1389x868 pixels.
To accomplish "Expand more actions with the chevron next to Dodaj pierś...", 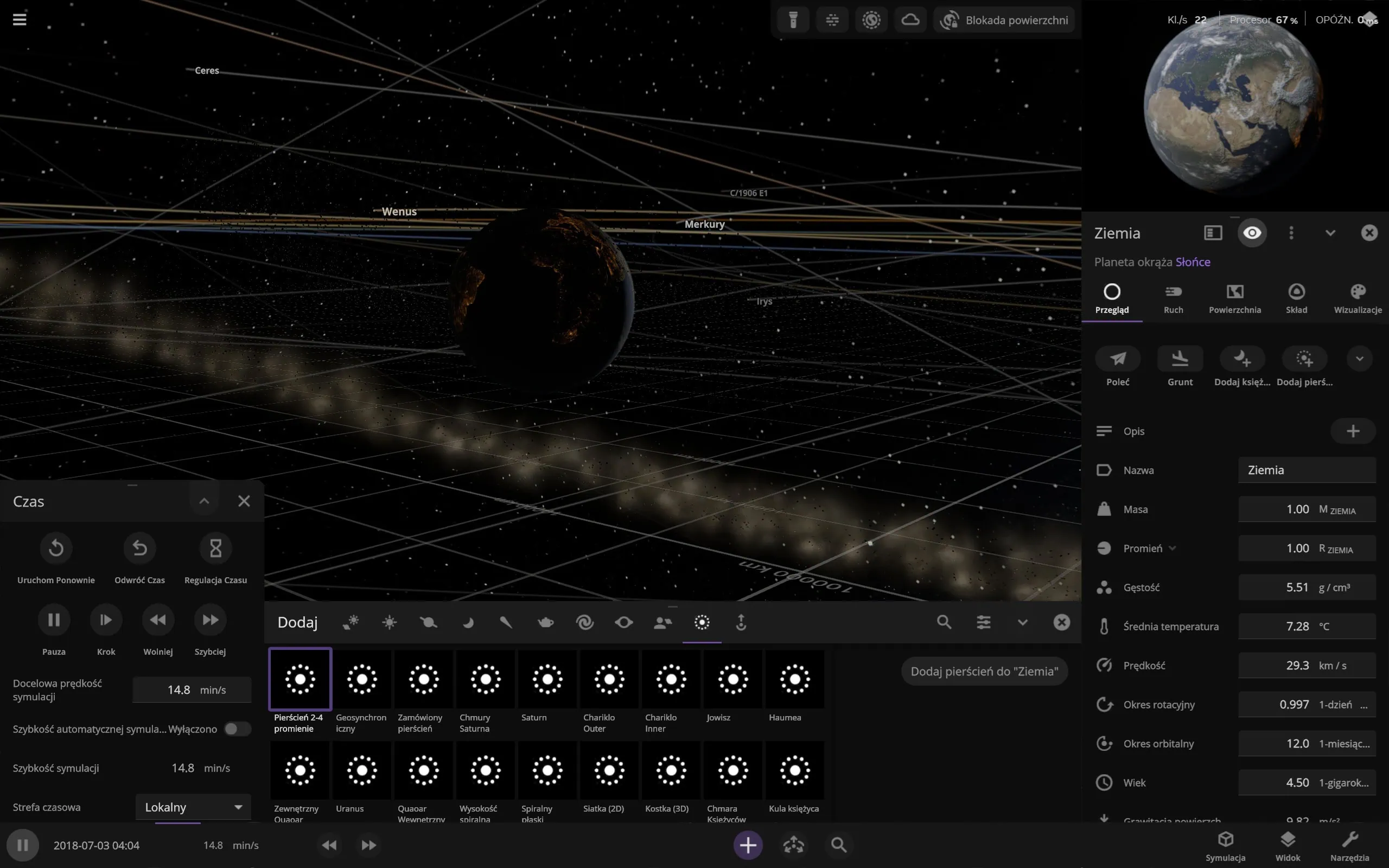I will point(1360,358).
